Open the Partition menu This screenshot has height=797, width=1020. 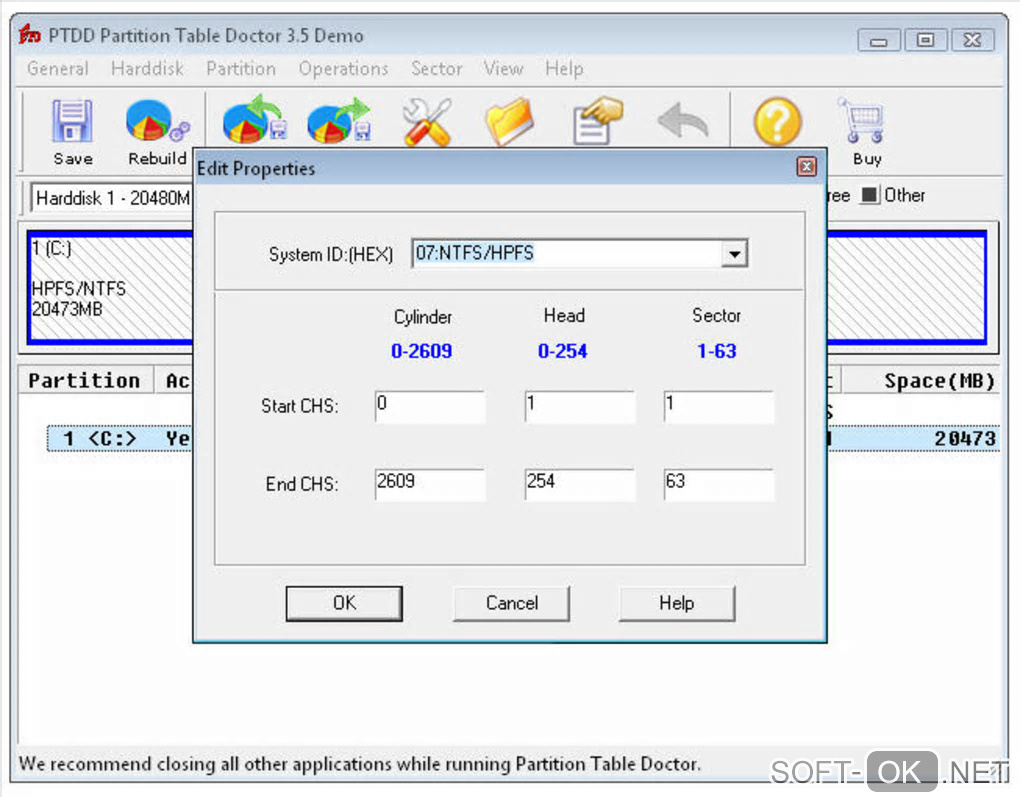pos(241,68)
